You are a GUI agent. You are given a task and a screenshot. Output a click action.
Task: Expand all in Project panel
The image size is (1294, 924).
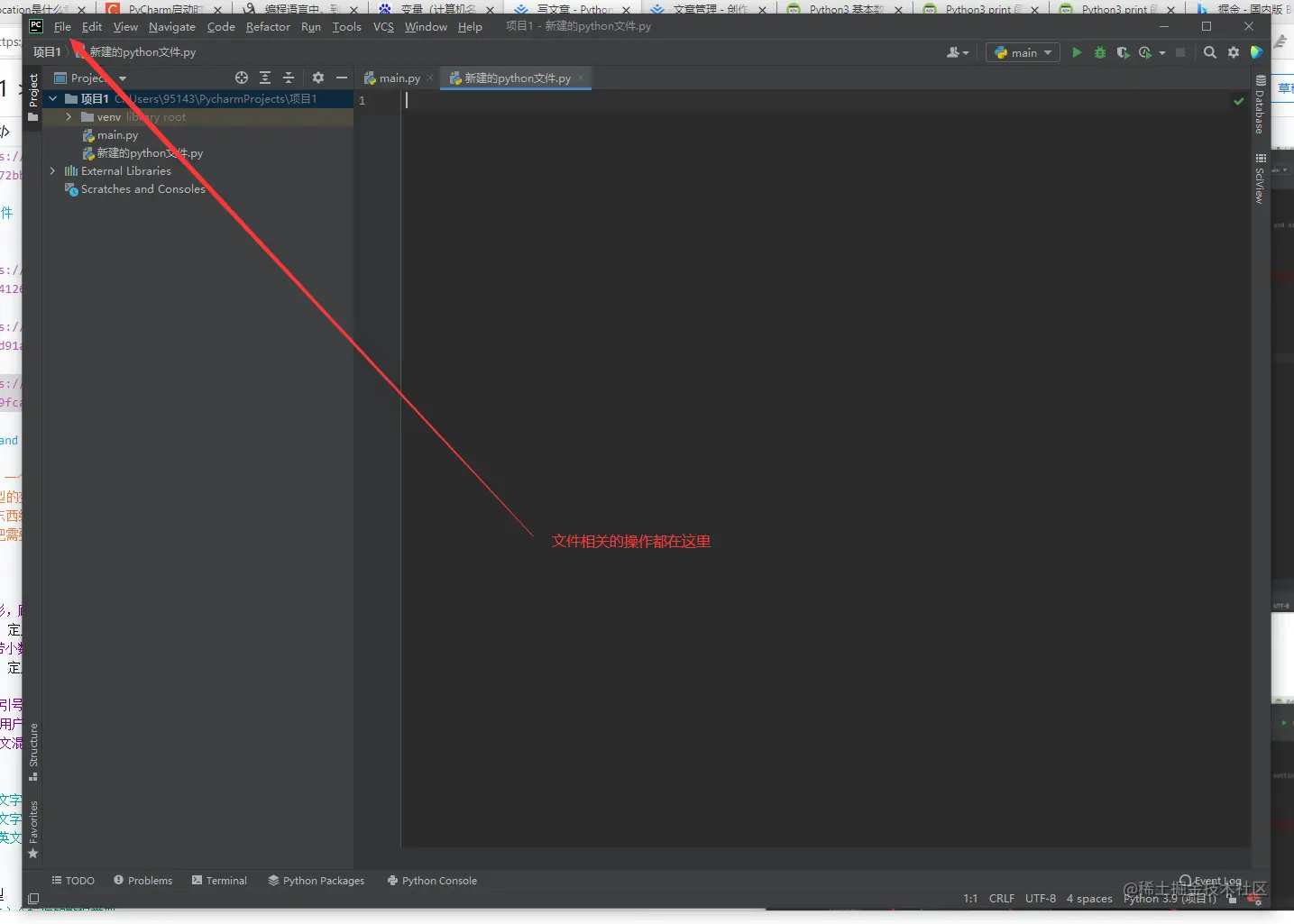265,78
